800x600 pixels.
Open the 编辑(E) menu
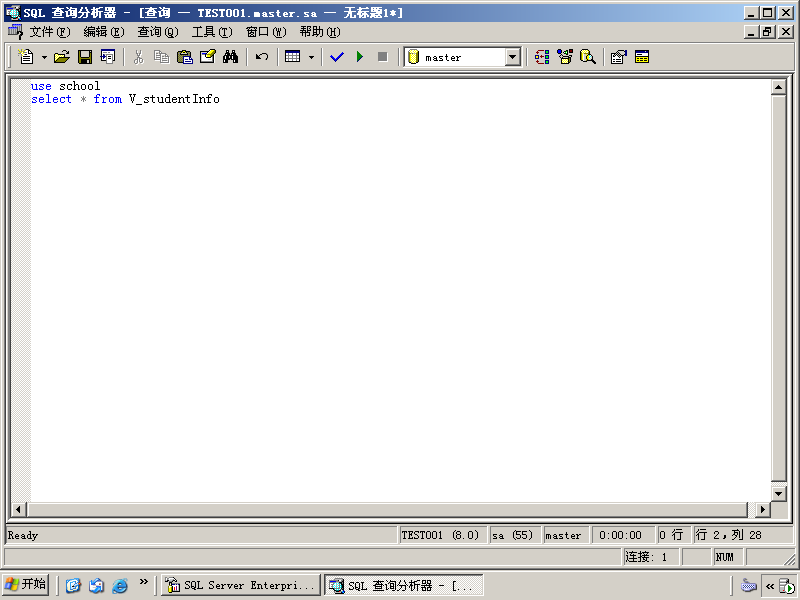[104, 32]
